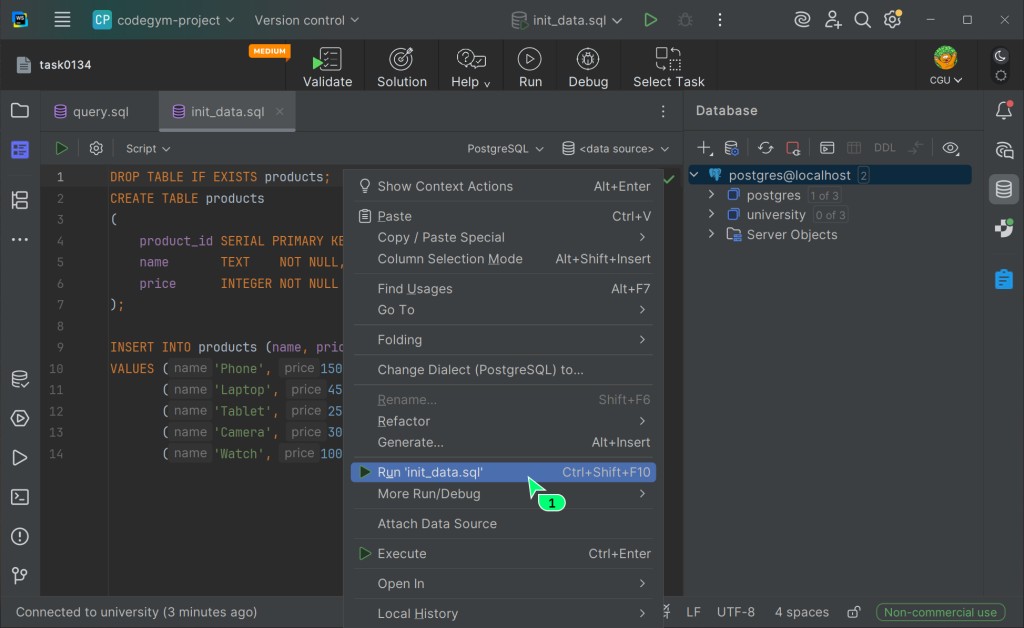Expand the Server Objects node
1024x628 pixels.
pos(711,234)
